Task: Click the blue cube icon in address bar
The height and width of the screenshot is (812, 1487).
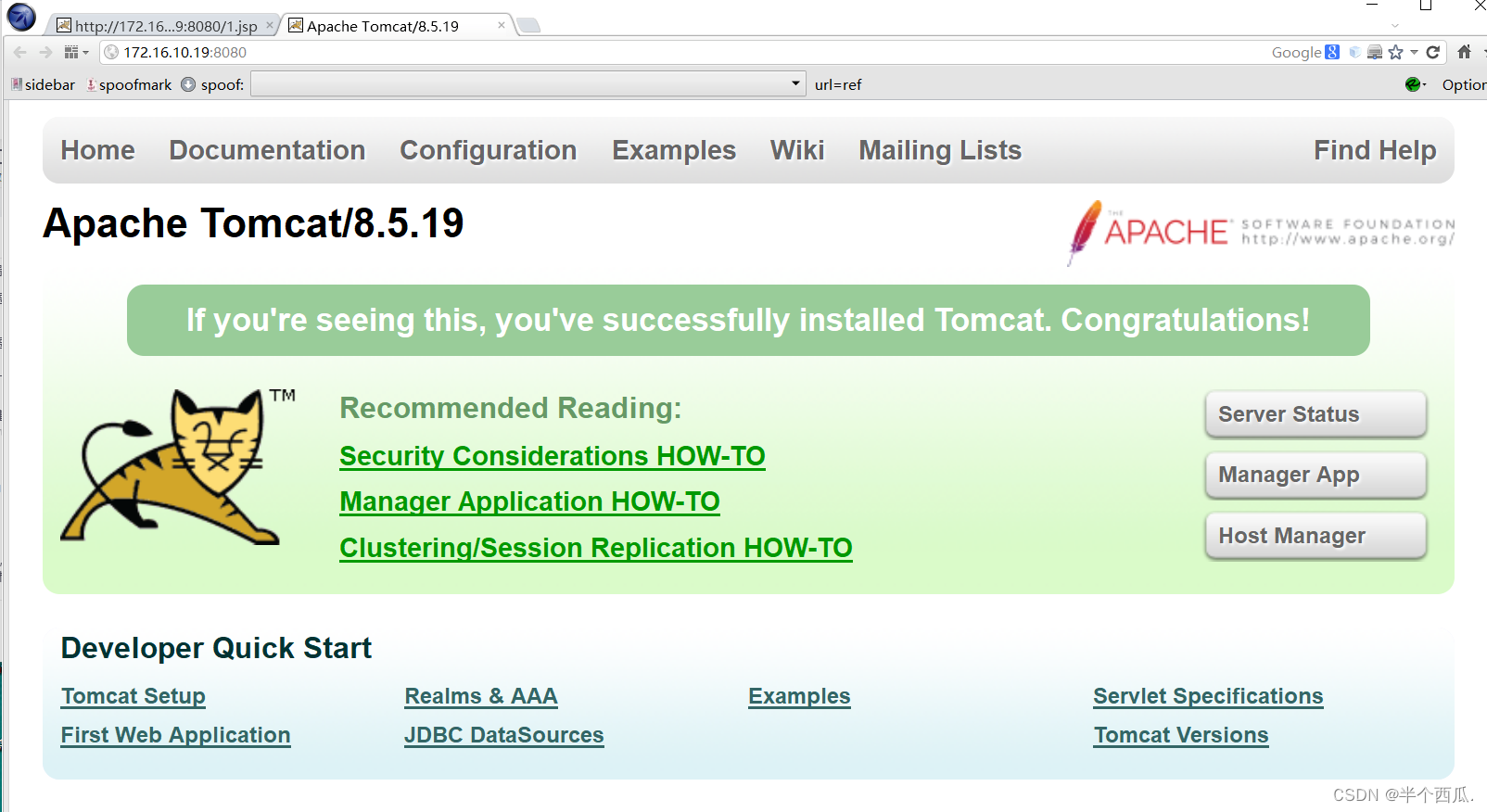Action: coord(1354,53)
